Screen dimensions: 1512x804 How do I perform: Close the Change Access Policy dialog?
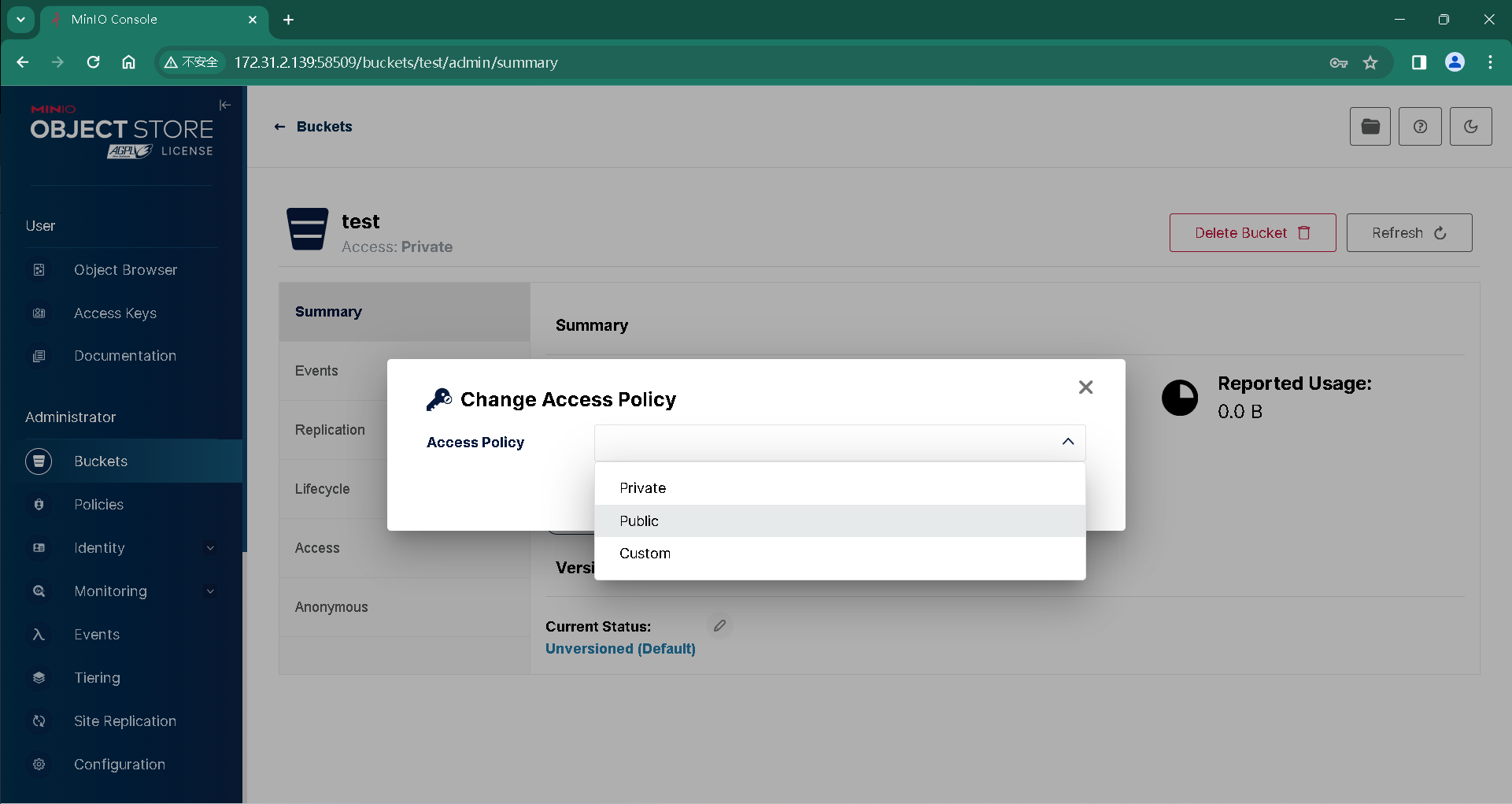(x=1085, y=387)
